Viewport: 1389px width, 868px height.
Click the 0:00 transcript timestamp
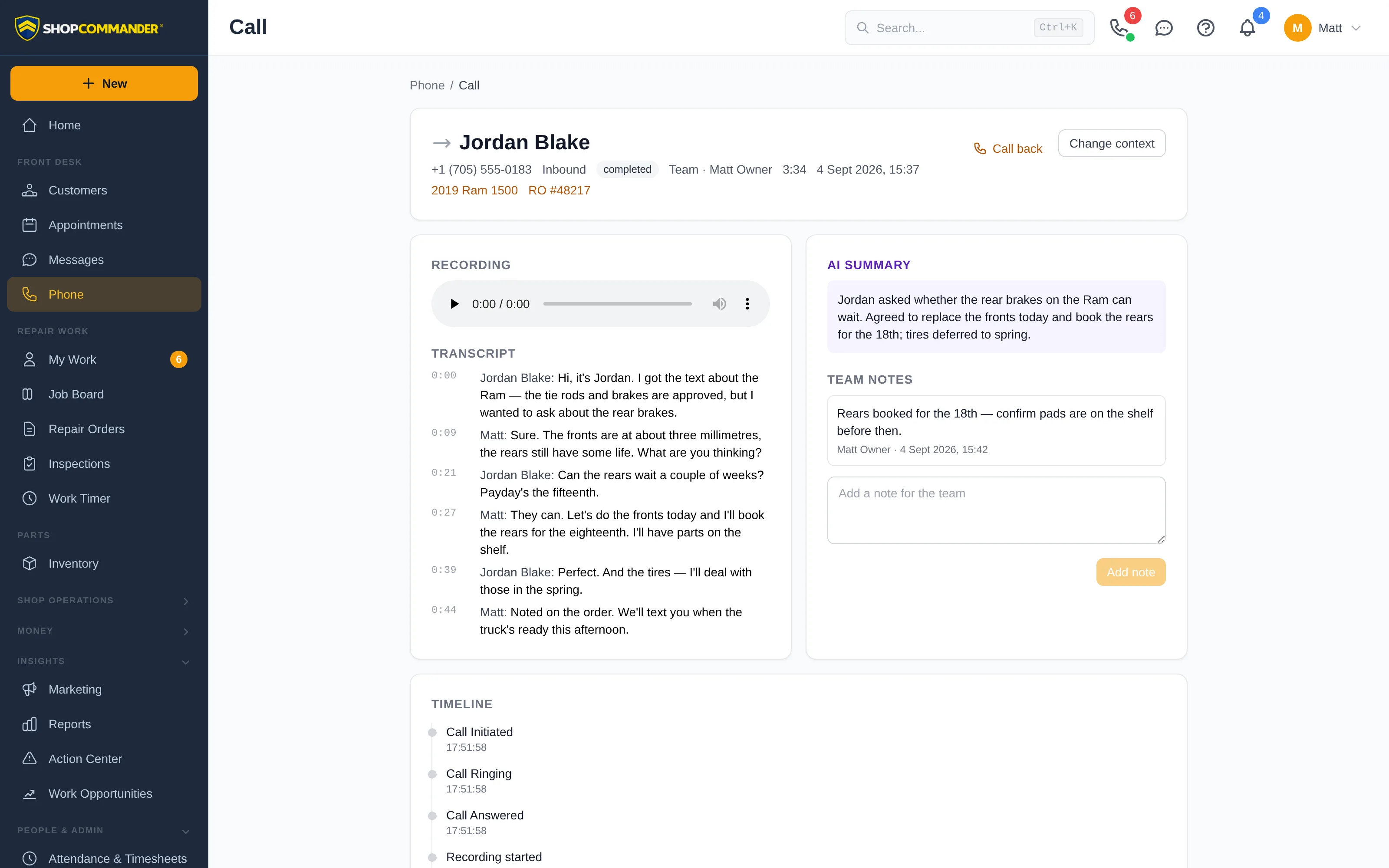(x=444, y=375)
